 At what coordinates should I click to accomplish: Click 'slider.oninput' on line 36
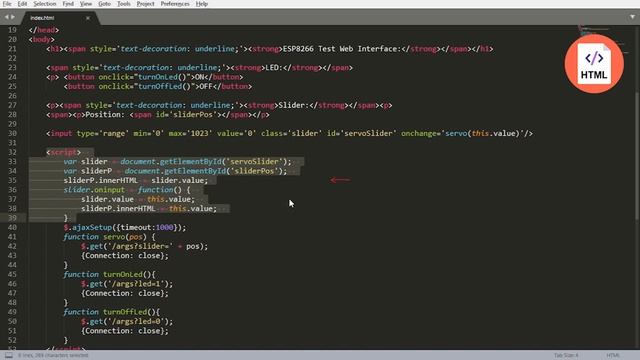pos(94,190)
